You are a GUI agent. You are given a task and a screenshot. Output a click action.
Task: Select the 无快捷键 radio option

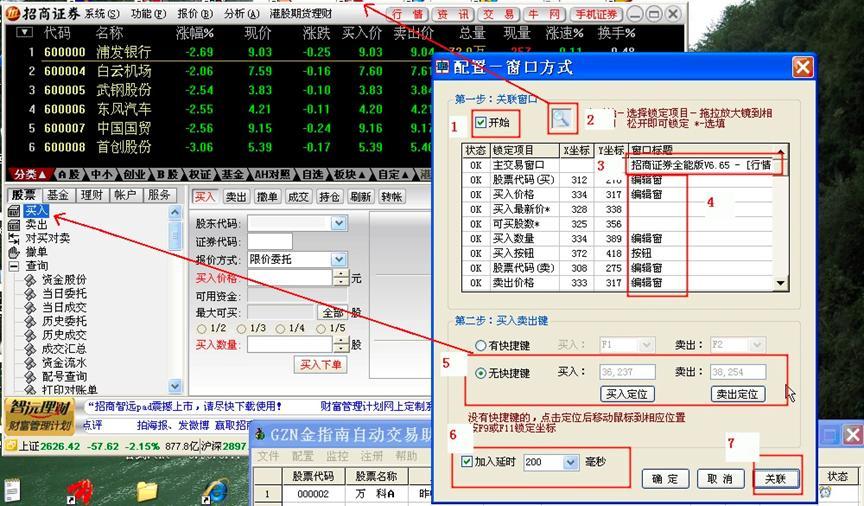click(x=480, y=373)
